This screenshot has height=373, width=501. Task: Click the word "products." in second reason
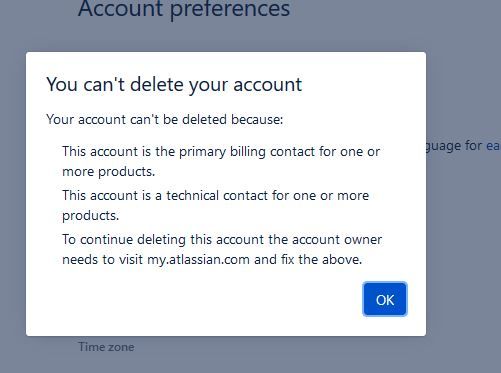click(x=91, y=216)
